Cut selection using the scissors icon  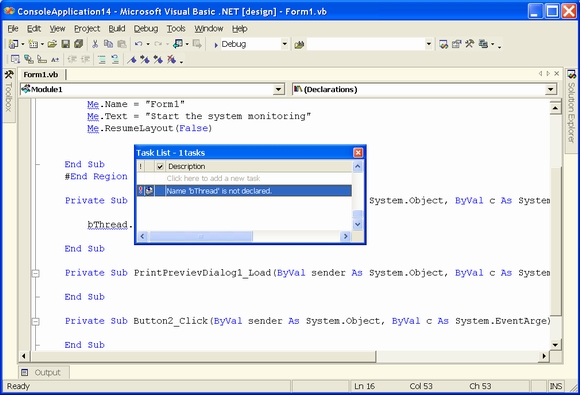pos(95,44)
